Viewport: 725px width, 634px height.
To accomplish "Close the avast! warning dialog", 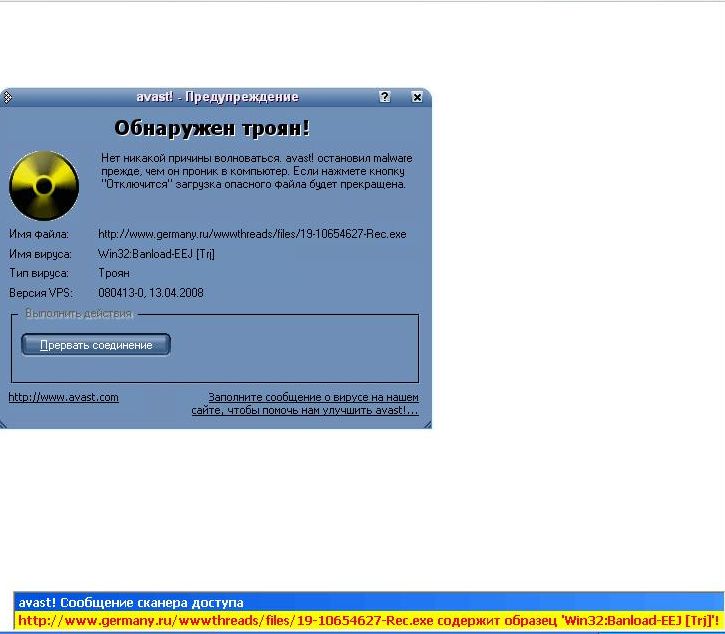I will coord(417,97).
